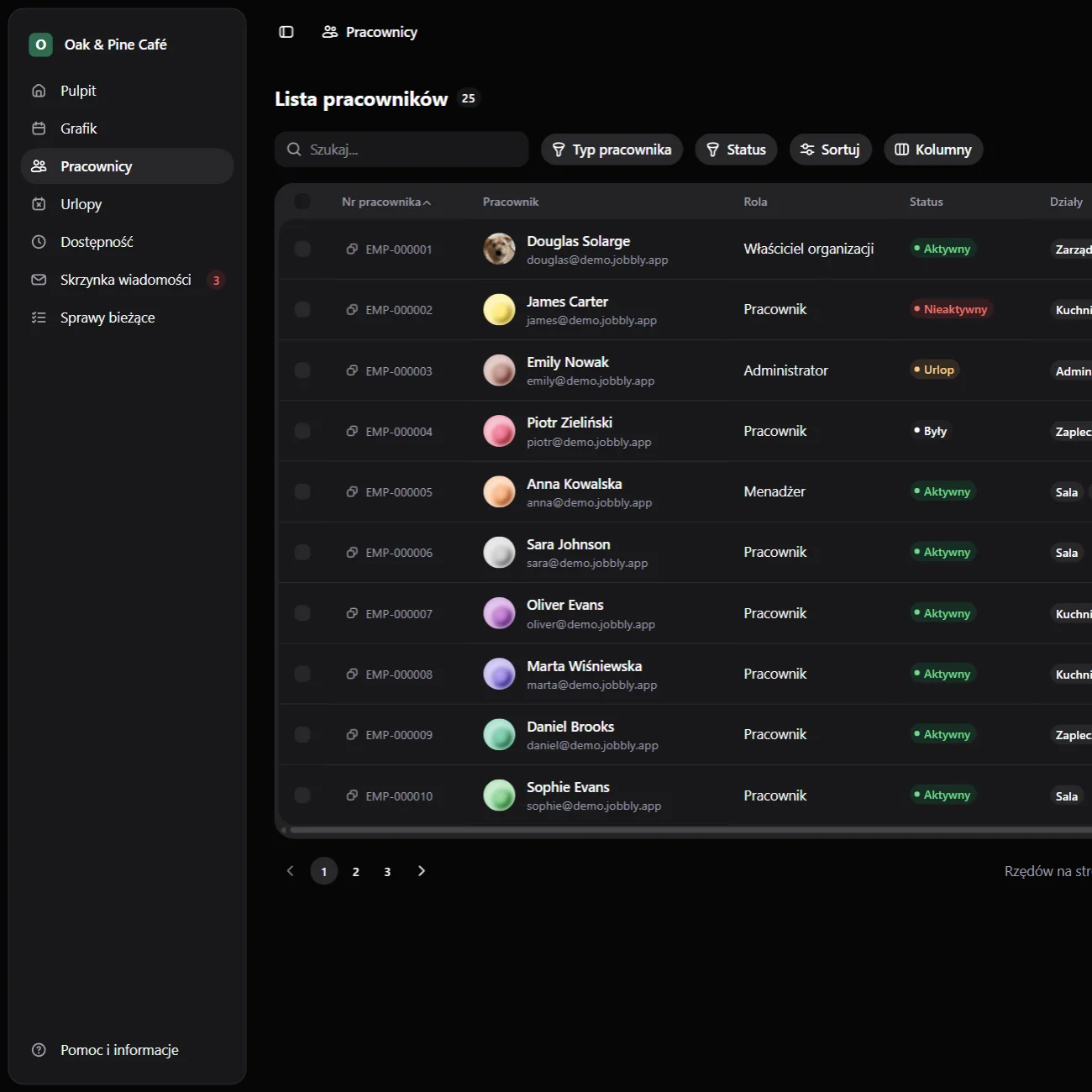
Task: Click the Pracownicy breadcrumb icon in header
Action: pos(330,32)
